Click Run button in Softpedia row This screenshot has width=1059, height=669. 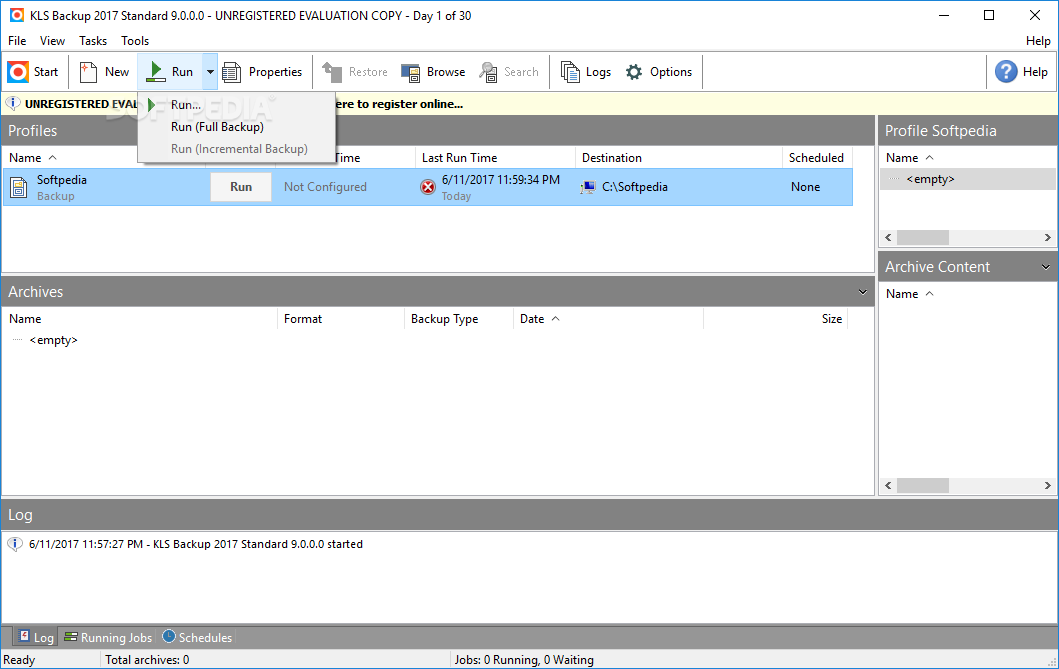tap(241, 187)
